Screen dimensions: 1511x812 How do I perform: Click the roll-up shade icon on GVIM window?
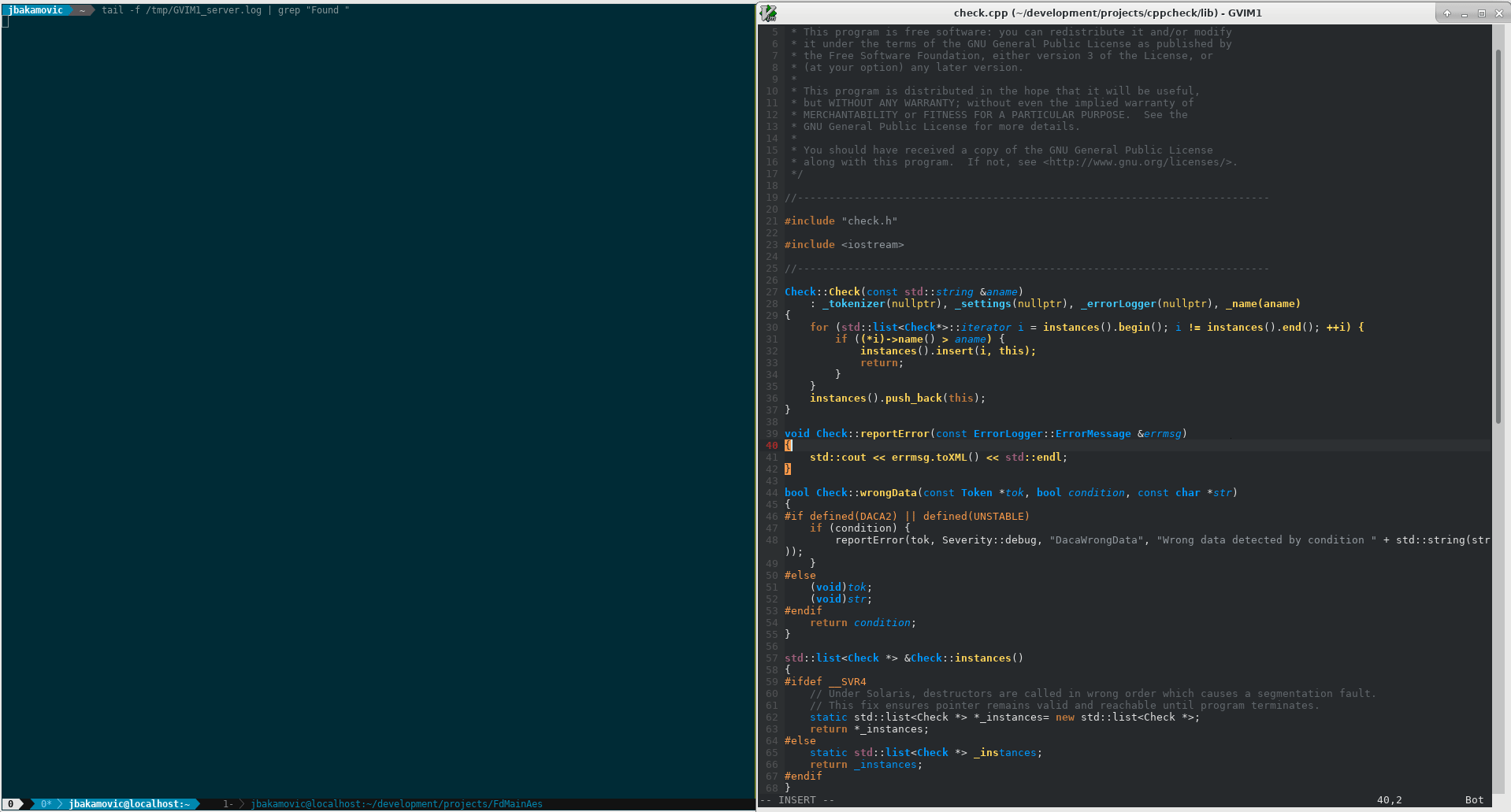tap(1446, 13)
